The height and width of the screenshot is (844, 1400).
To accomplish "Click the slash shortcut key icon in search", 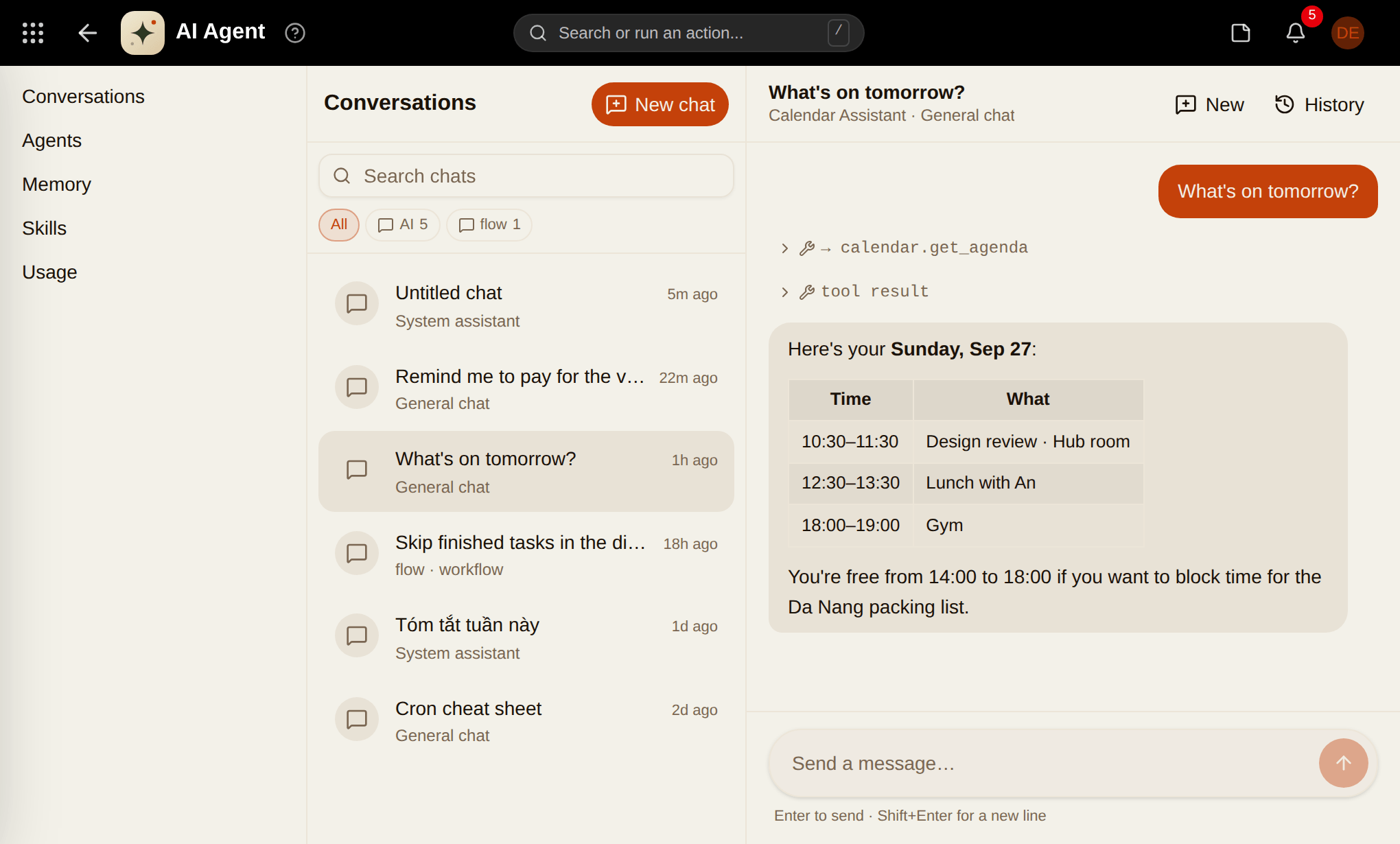I will point(839,33).
